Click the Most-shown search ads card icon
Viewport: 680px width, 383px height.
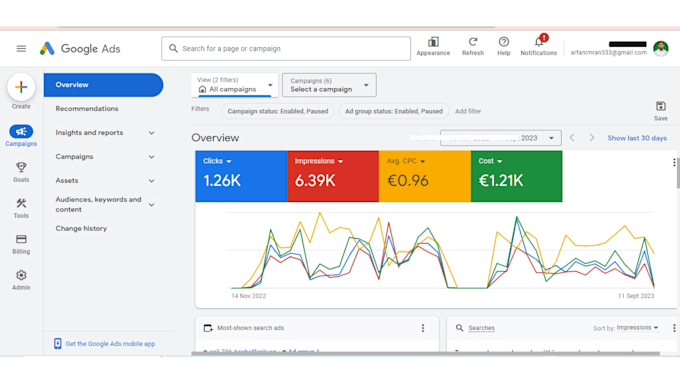(x=208, y=328)
